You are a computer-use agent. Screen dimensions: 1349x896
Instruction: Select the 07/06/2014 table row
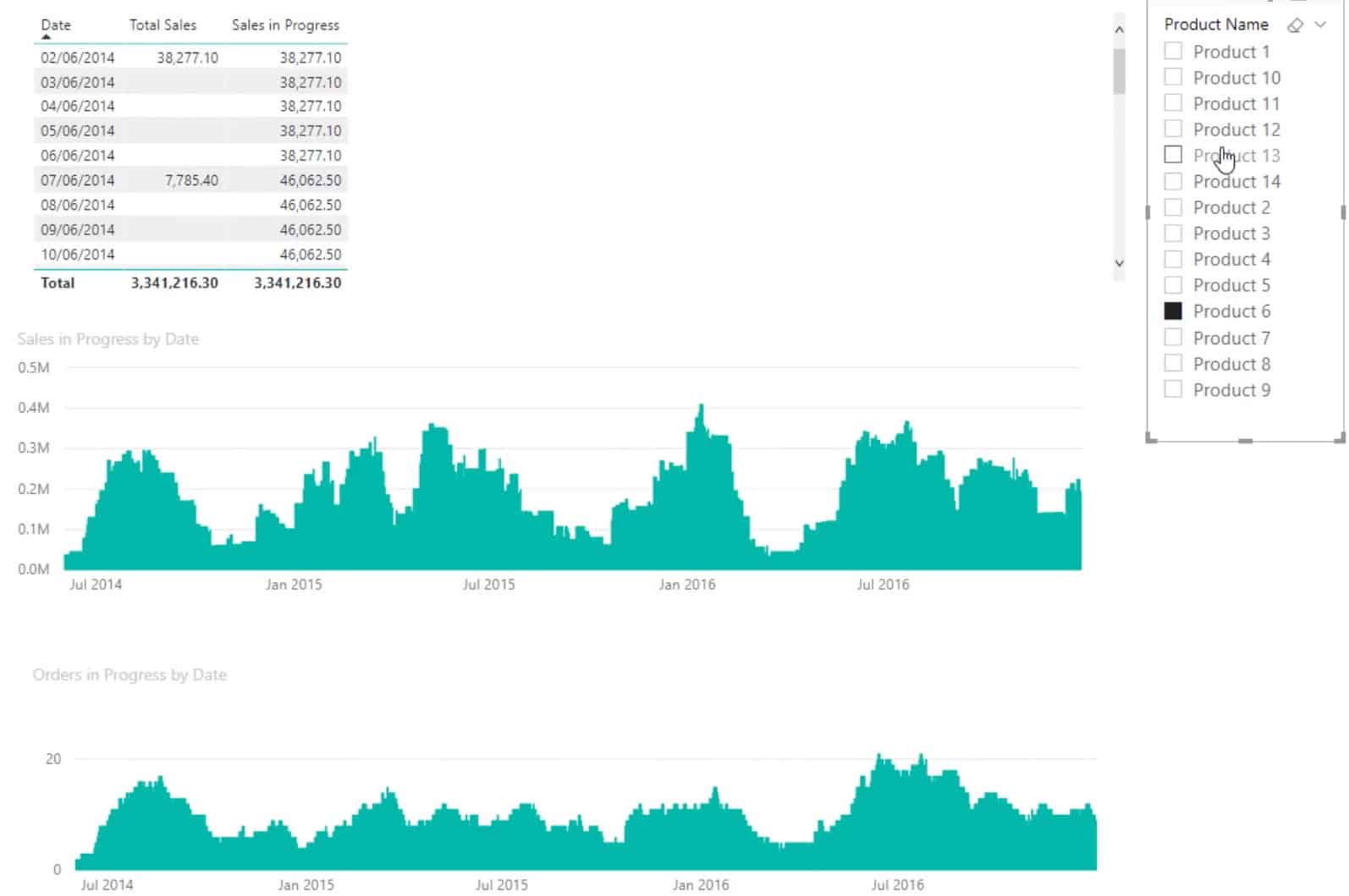[191, 180]
